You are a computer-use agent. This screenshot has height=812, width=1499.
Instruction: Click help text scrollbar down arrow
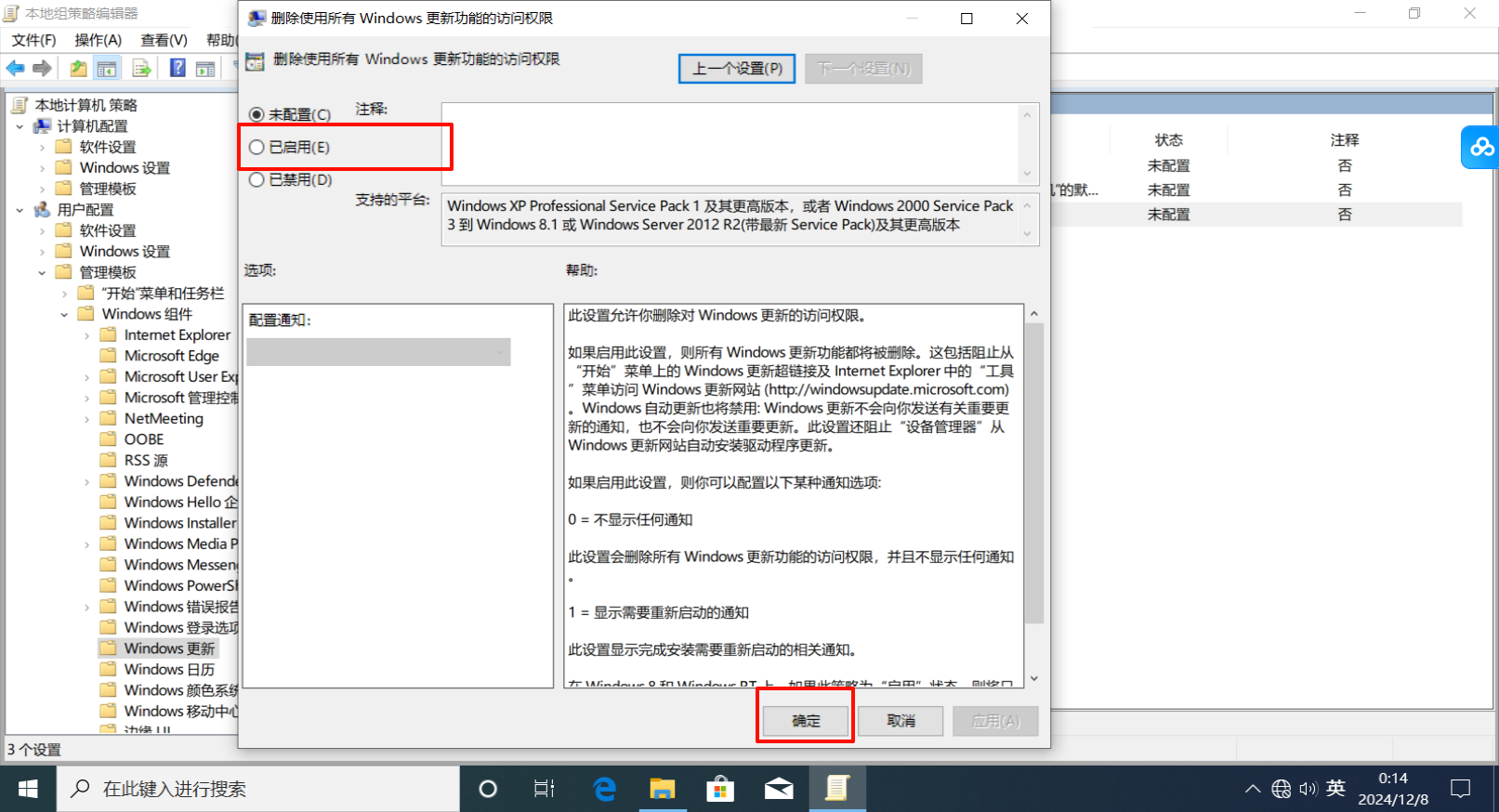coord(1033,679)
